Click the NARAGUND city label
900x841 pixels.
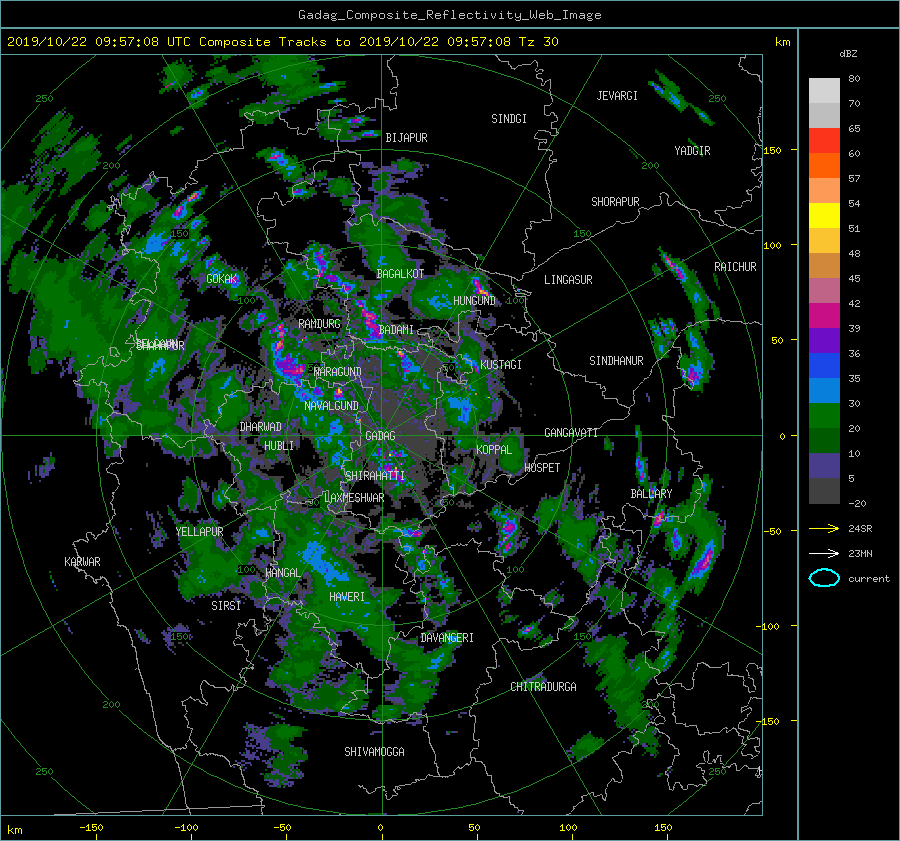338,372
